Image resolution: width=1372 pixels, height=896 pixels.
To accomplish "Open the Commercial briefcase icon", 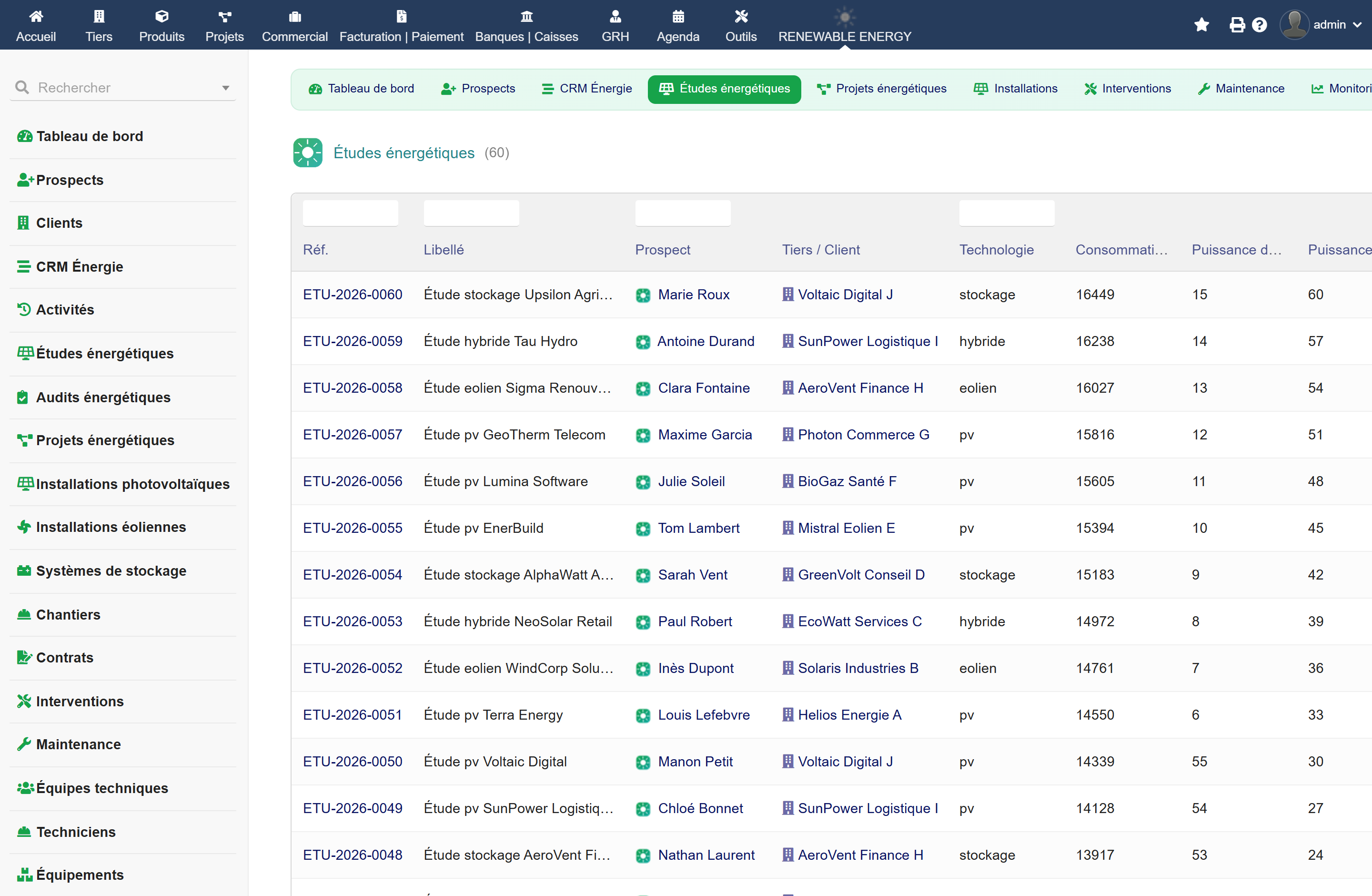I will [x=294, y=16].
